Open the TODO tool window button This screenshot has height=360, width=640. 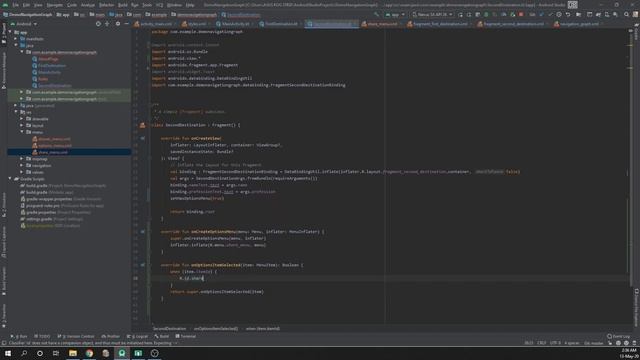(x=42, y=336)
